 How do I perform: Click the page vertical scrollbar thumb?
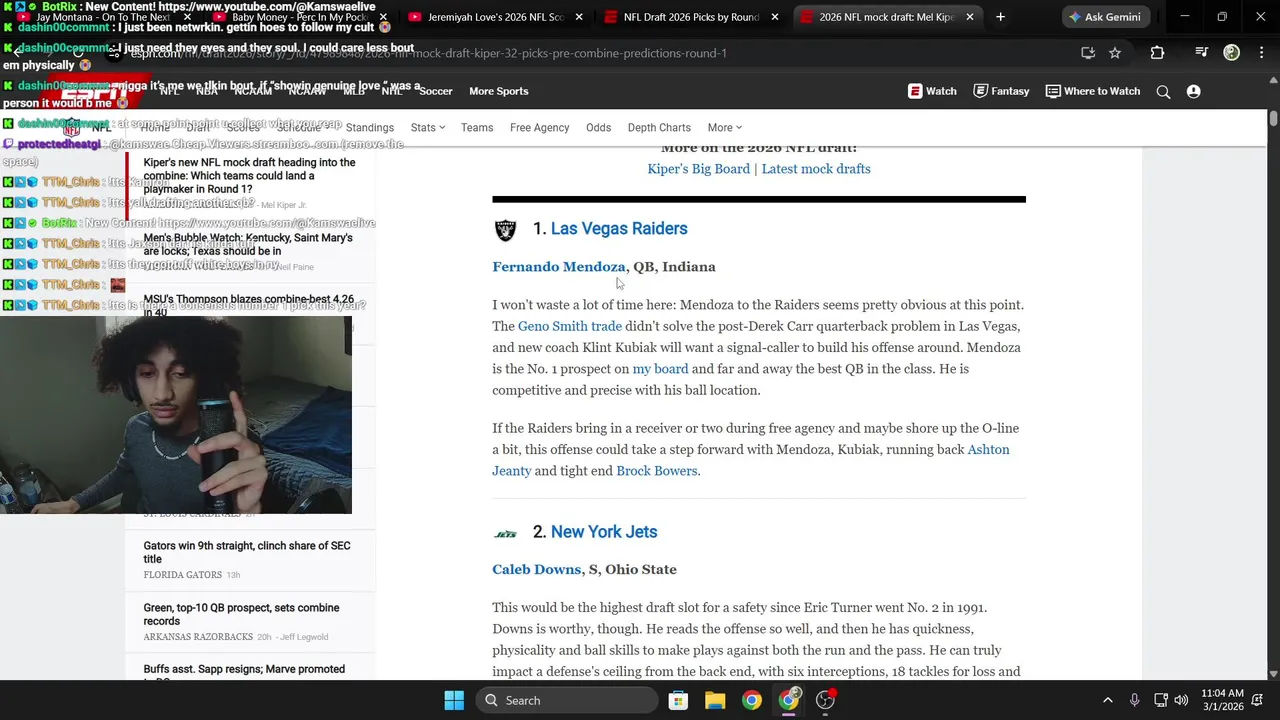pos(1273,119)
